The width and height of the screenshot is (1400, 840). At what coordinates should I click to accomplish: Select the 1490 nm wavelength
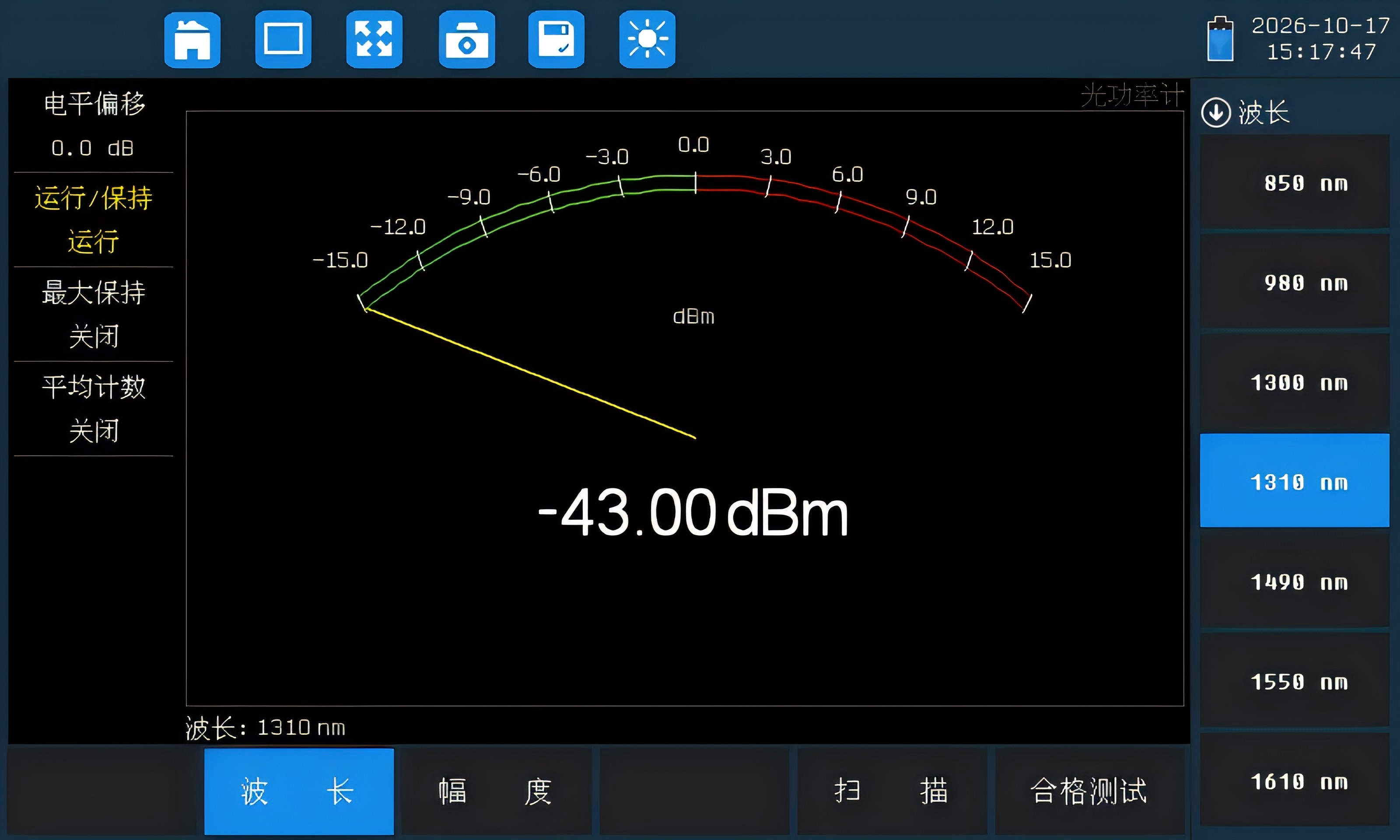(1295, 580)
